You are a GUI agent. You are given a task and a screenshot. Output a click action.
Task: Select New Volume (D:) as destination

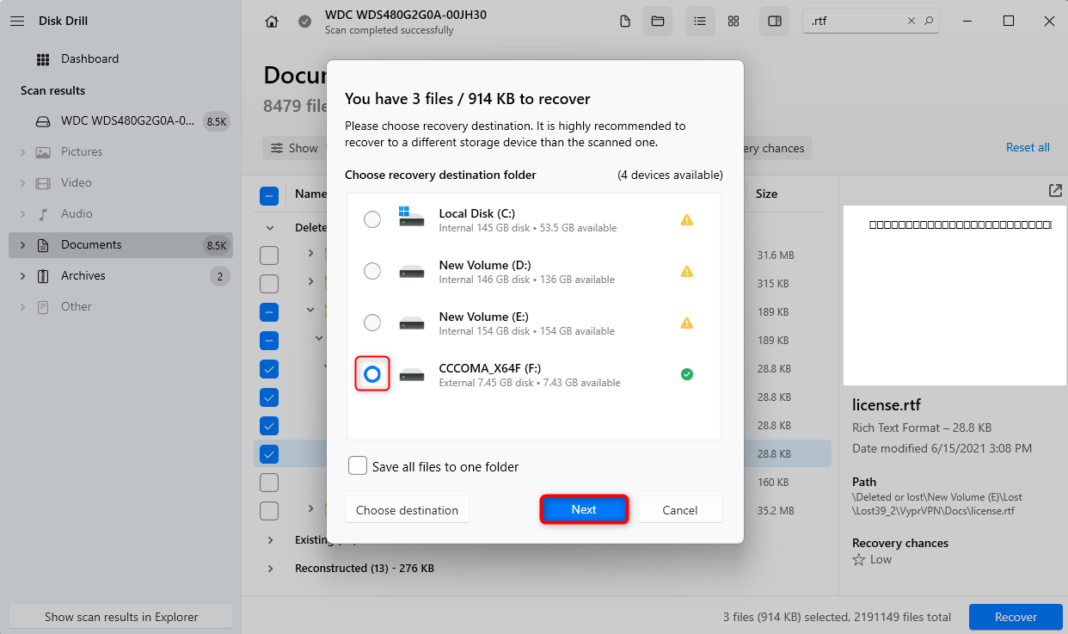[372, 270]
